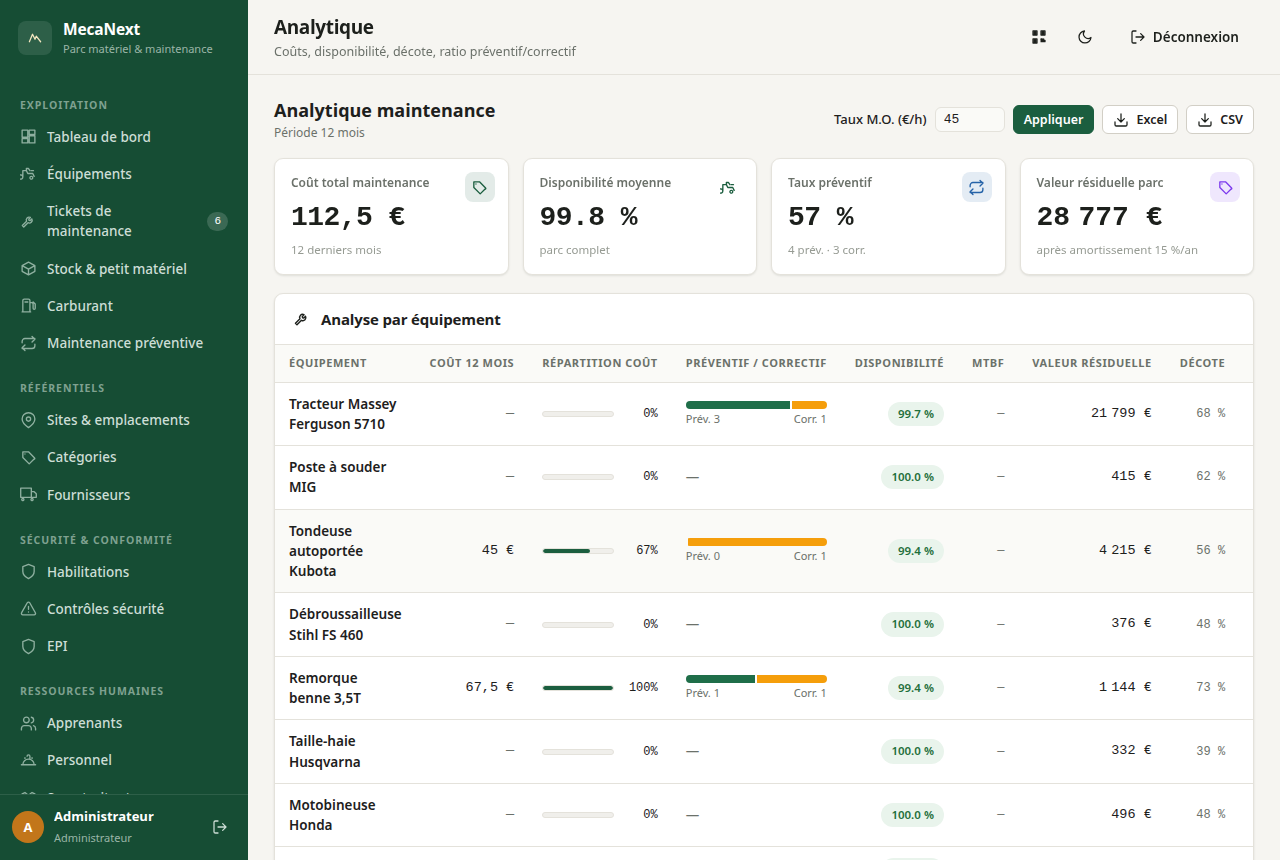
Task: Select the Poste à souder MIG row
Action: coord(764,477)
